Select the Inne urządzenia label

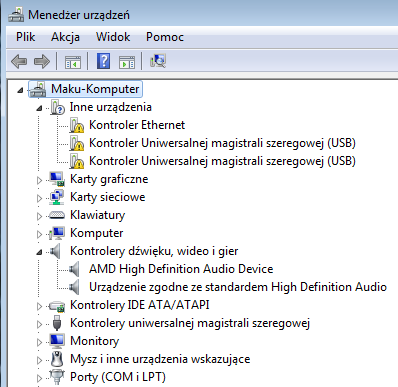point(111,107)
